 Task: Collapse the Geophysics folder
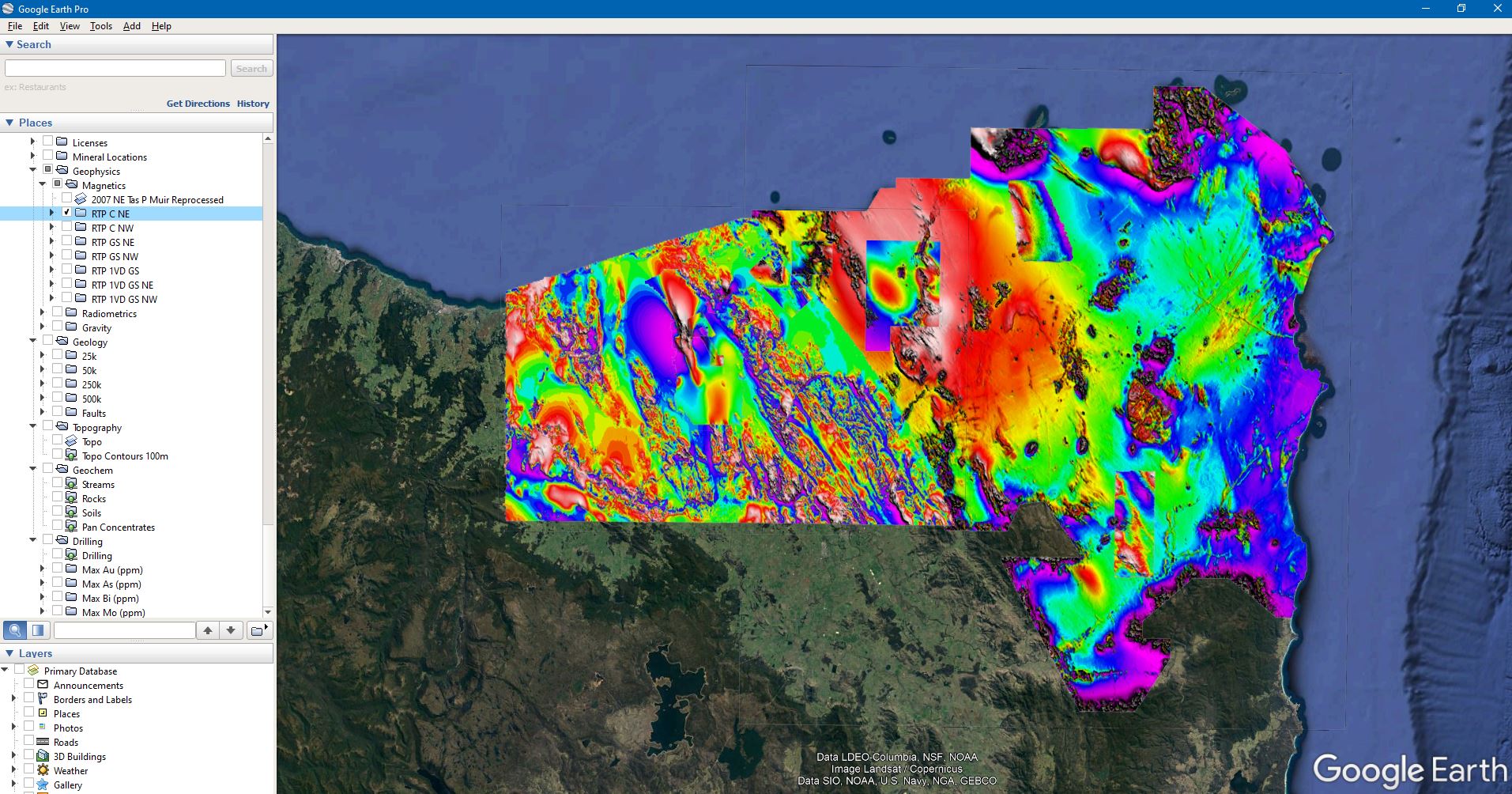coord(33,171)
